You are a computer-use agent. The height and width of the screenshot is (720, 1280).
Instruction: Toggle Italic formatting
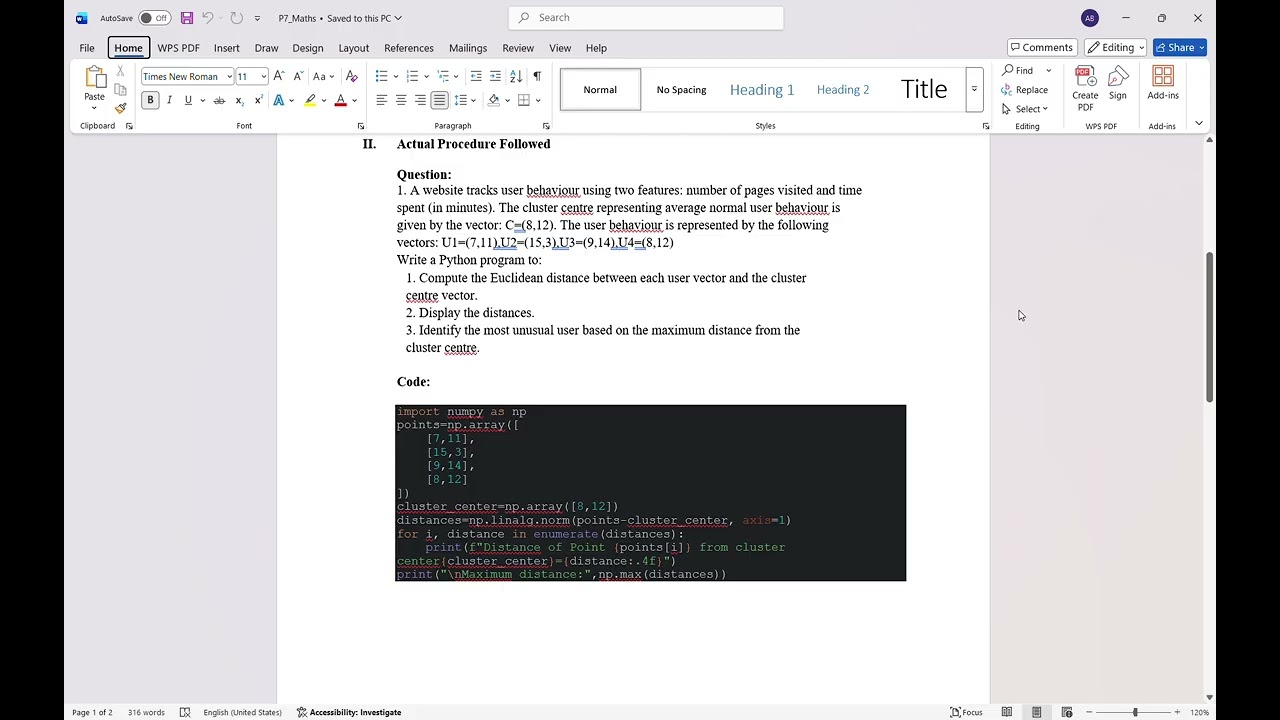tap(169, 100)
